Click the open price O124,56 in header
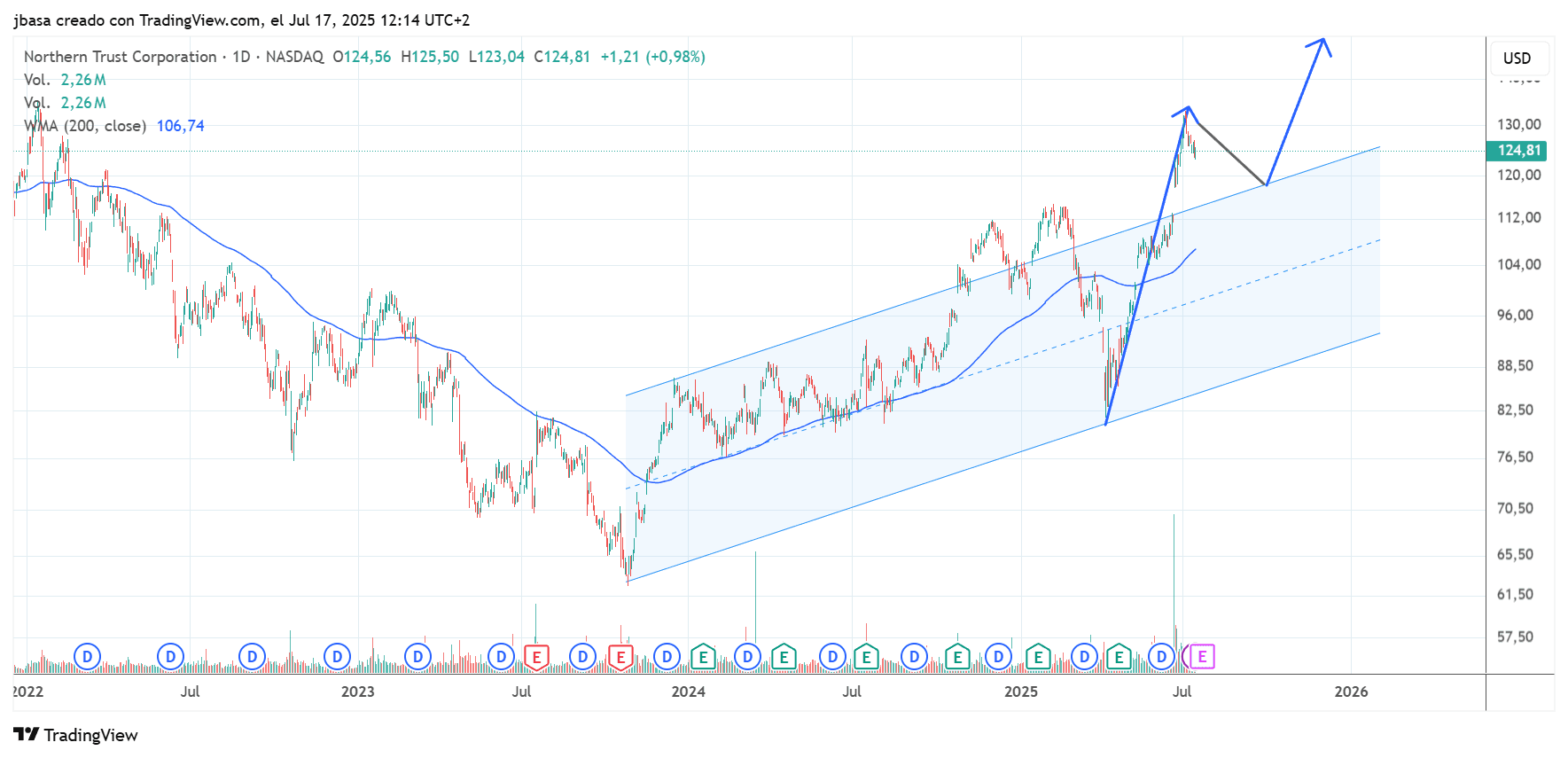Image resolution: width=1568 pixels, height=758 pixels. coord(362,57)
